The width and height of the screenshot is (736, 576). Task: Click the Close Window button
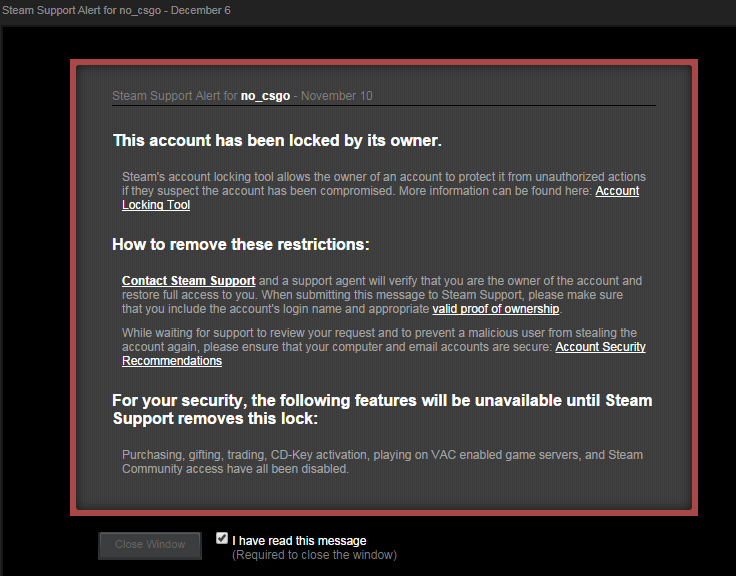[x=150, y=545]
